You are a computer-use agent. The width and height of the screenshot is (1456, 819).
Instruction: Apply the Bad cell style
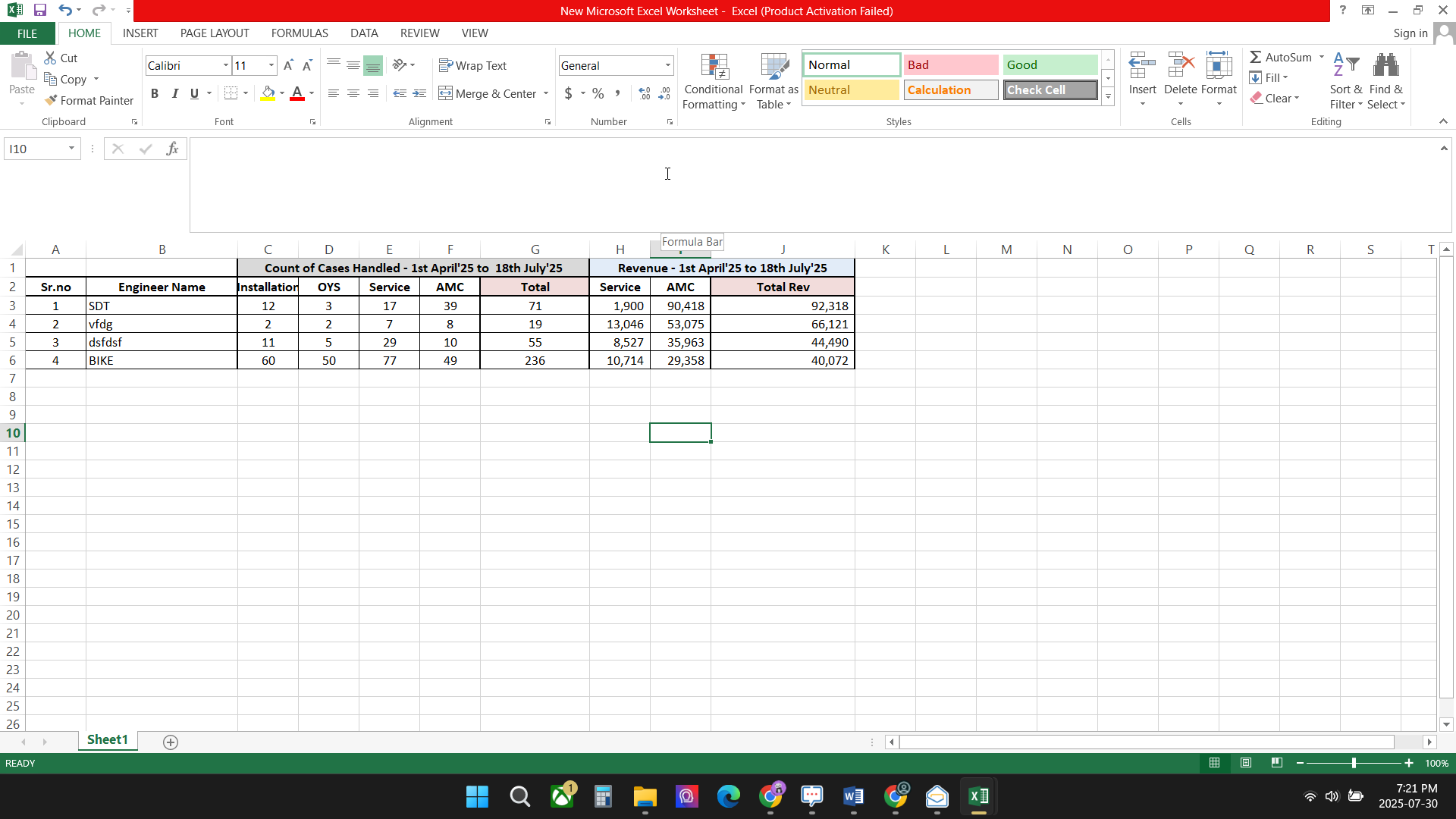950,65
